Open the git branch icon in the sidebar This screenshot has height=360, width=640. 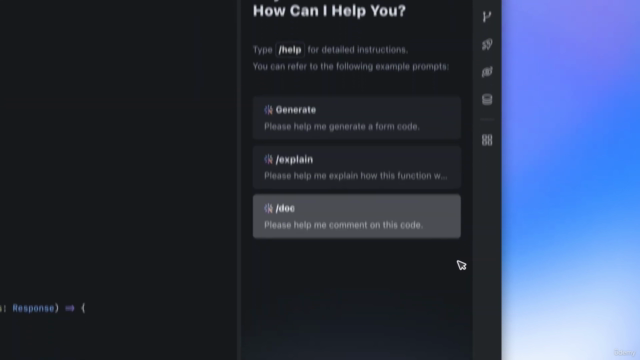[487, 17]
